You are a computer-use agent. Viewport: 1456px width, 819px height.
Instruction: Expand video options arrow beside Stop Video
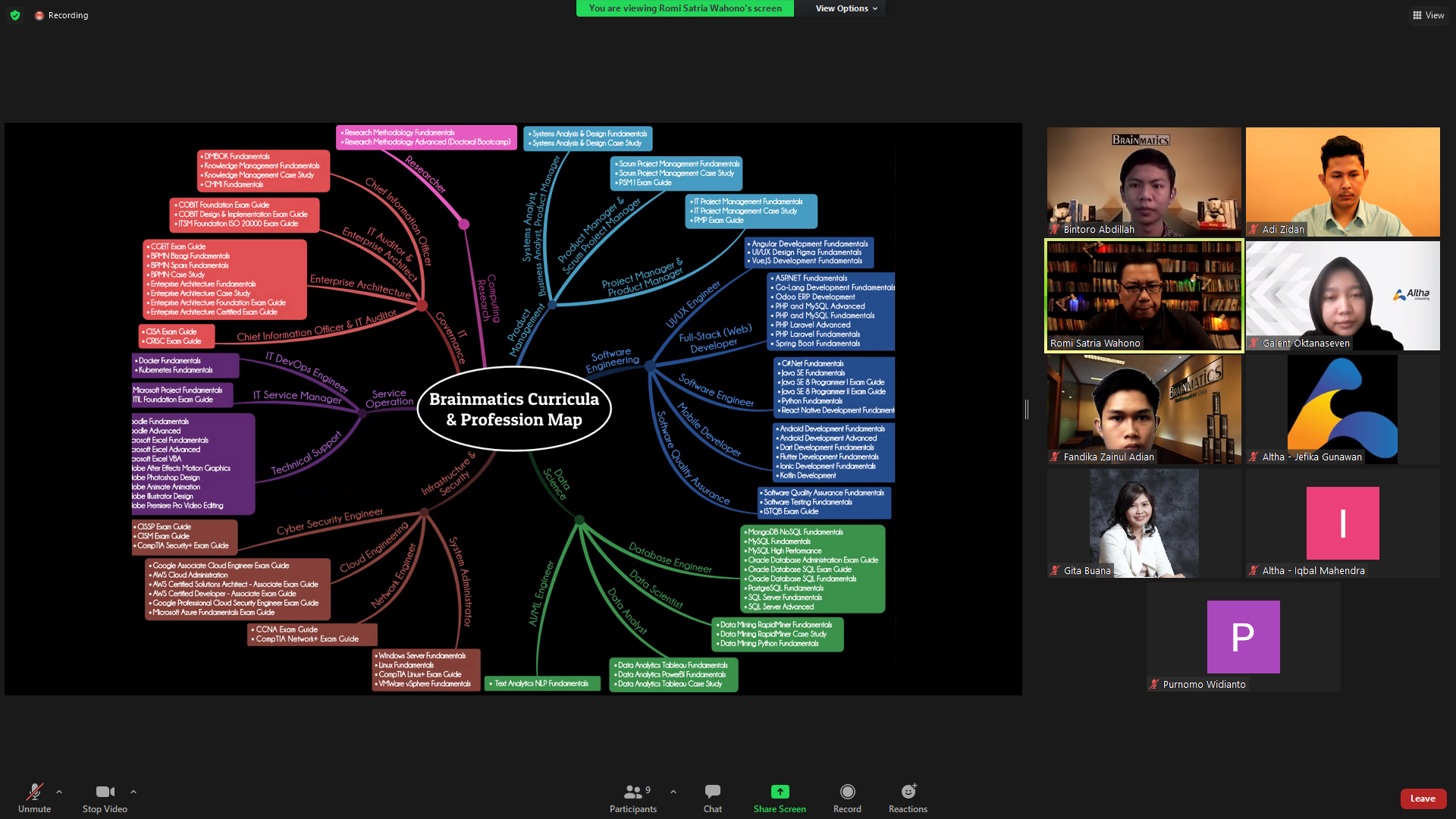(x=133, y=792)
